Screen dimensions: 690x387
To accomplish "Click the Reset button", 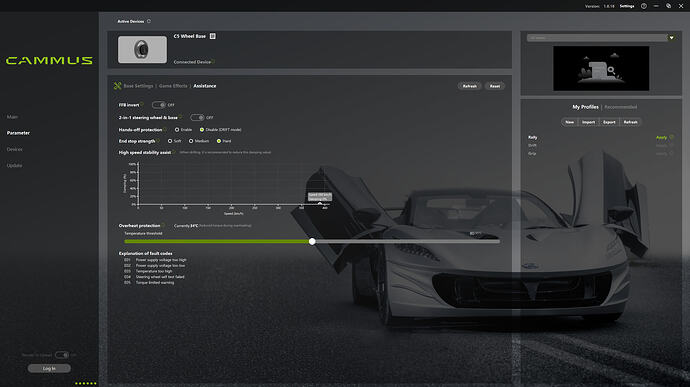I will [x=495, y=86].
